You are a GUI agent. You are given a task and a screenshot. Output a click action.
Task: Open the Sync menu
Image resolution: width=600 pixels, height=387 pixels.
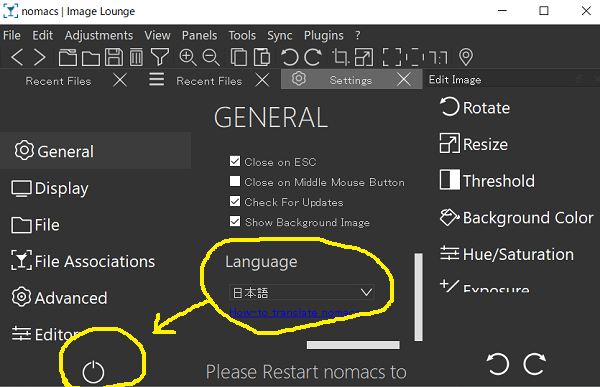(x=280, y=36)
